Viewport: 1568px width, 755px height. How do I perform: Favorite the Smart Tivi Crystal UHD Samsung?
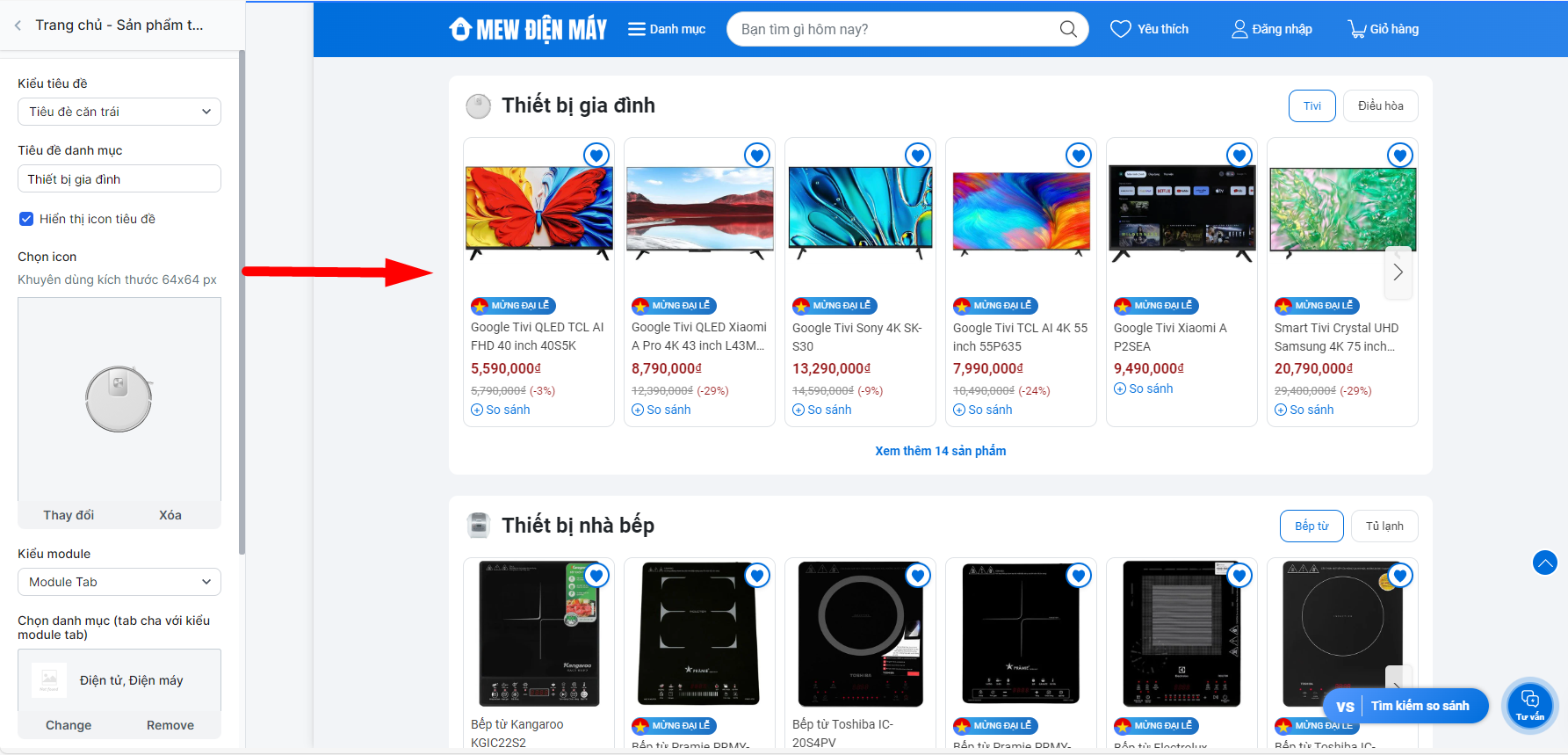pos(1400,156)
